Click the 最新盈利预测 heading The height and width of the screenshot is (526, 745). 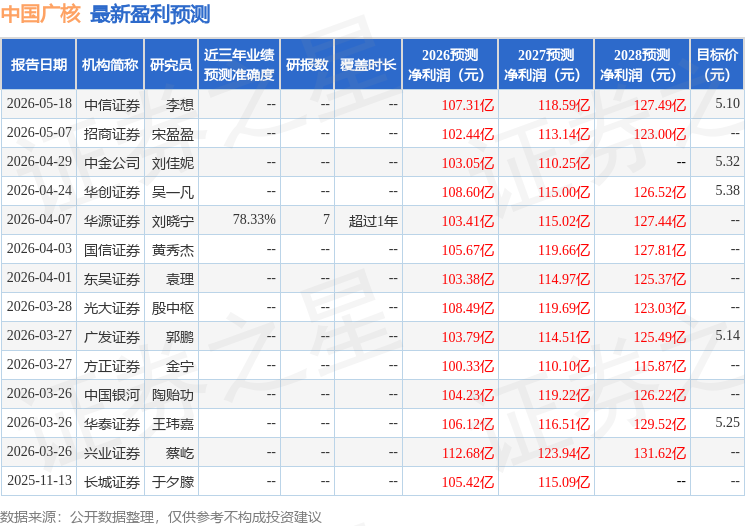click(150, 14)
